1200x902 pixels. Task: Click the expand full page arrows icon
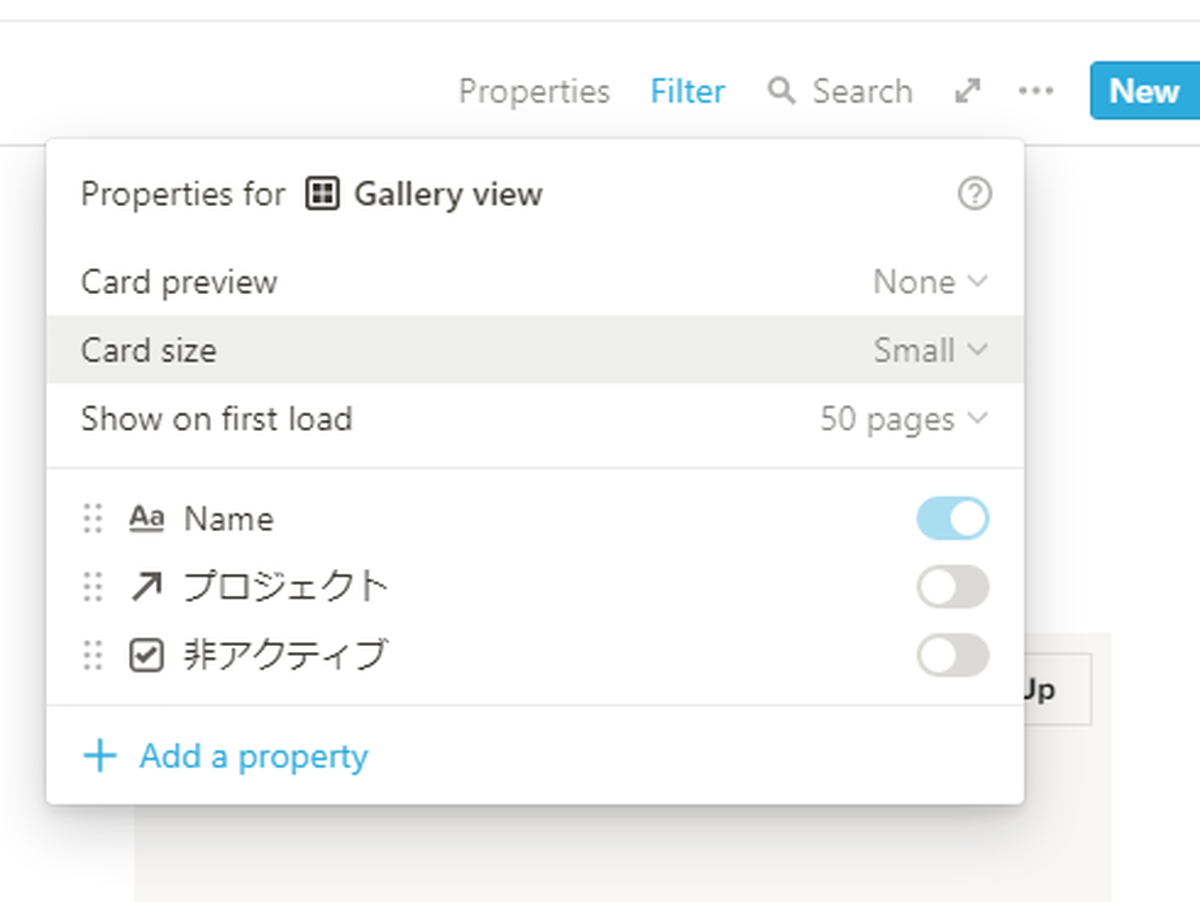(x=966, y=91)
